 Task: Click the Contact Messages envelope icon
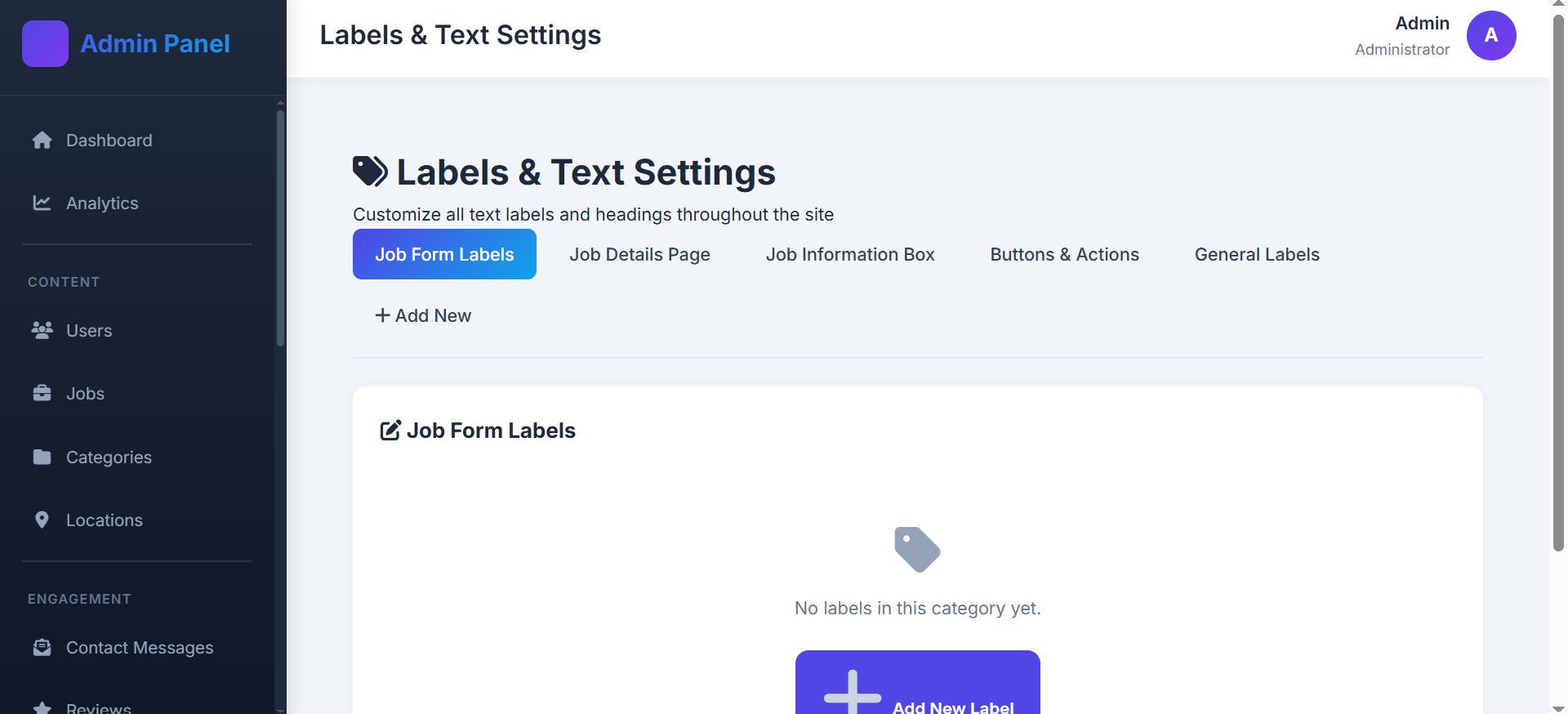click(x=42, y=648)
